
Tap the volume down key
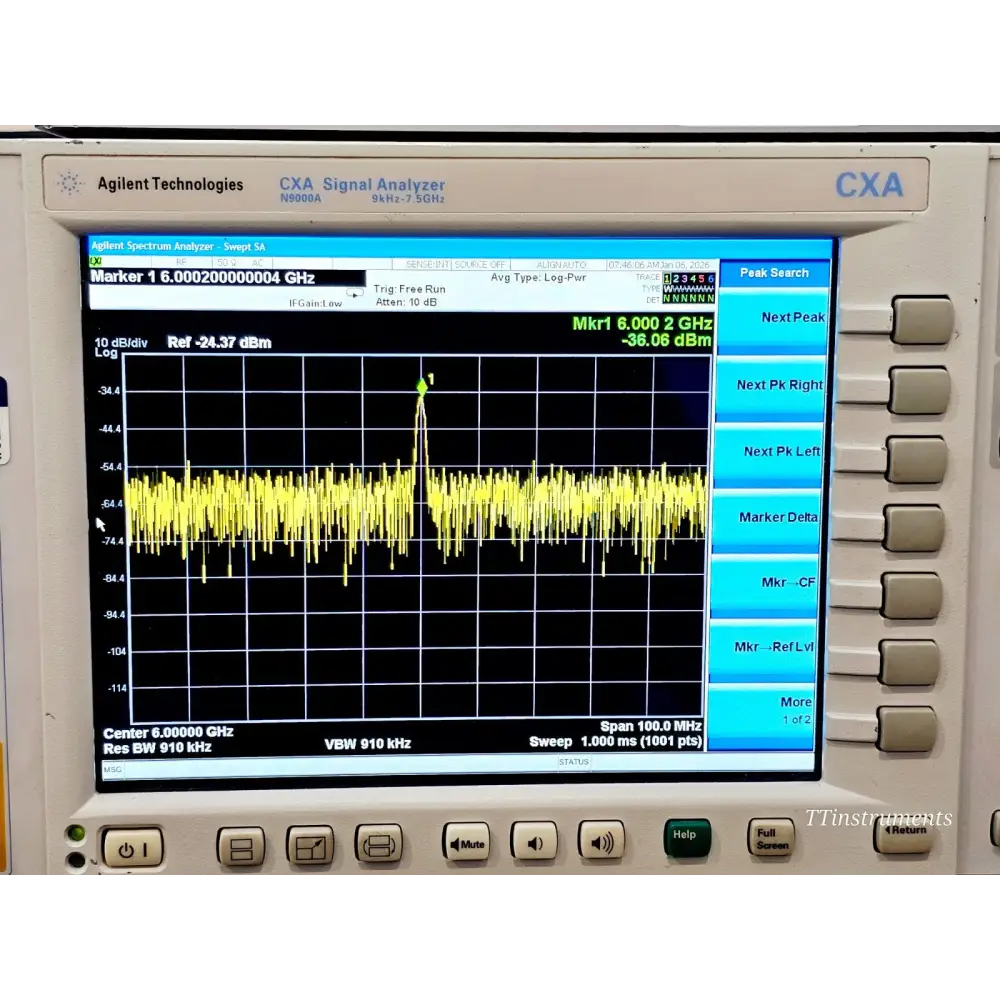tap(534, 842)
